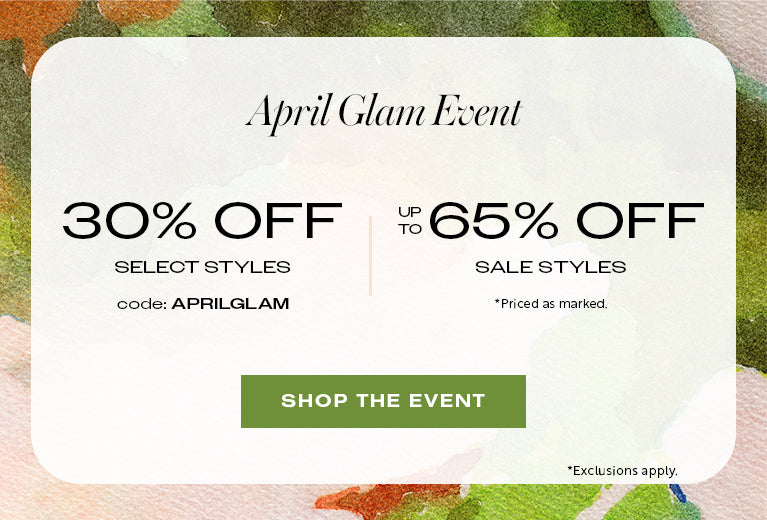Viewport: 767px width, 520px height.
Task: Click the word "EVENT" on the green button
Action: tap(447, 401)
